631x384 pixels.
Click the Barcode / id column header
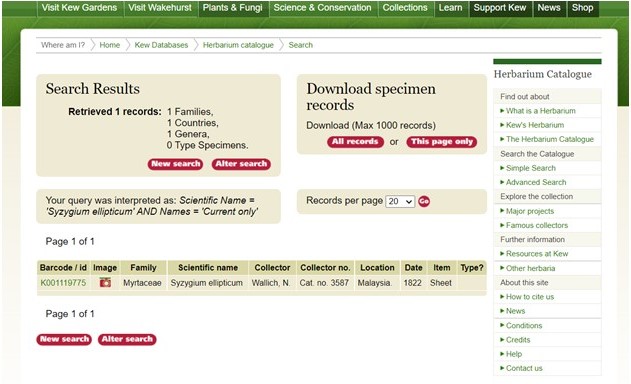tap(63, 268)
